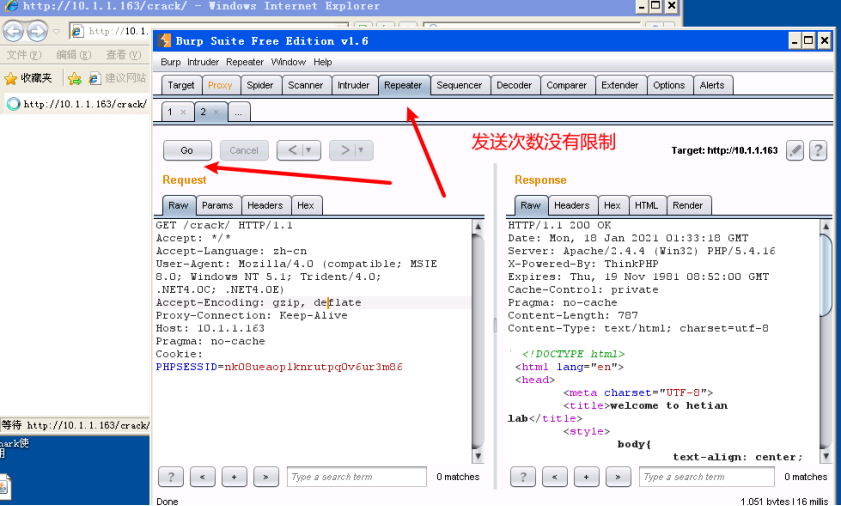
Task: Open the Intruder menu in menu bar
Action: (203, 62)
